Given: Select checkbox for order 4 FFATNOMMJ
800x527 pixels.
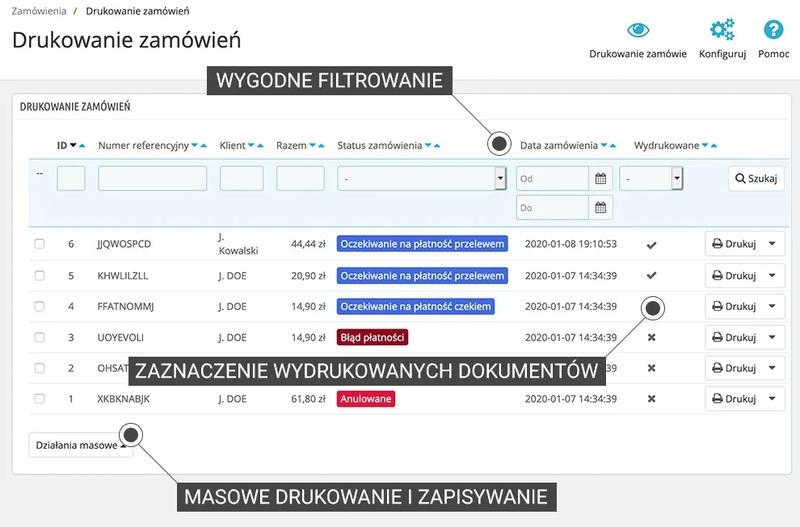Looking at the screenshot, I should (x=39, y=306).
